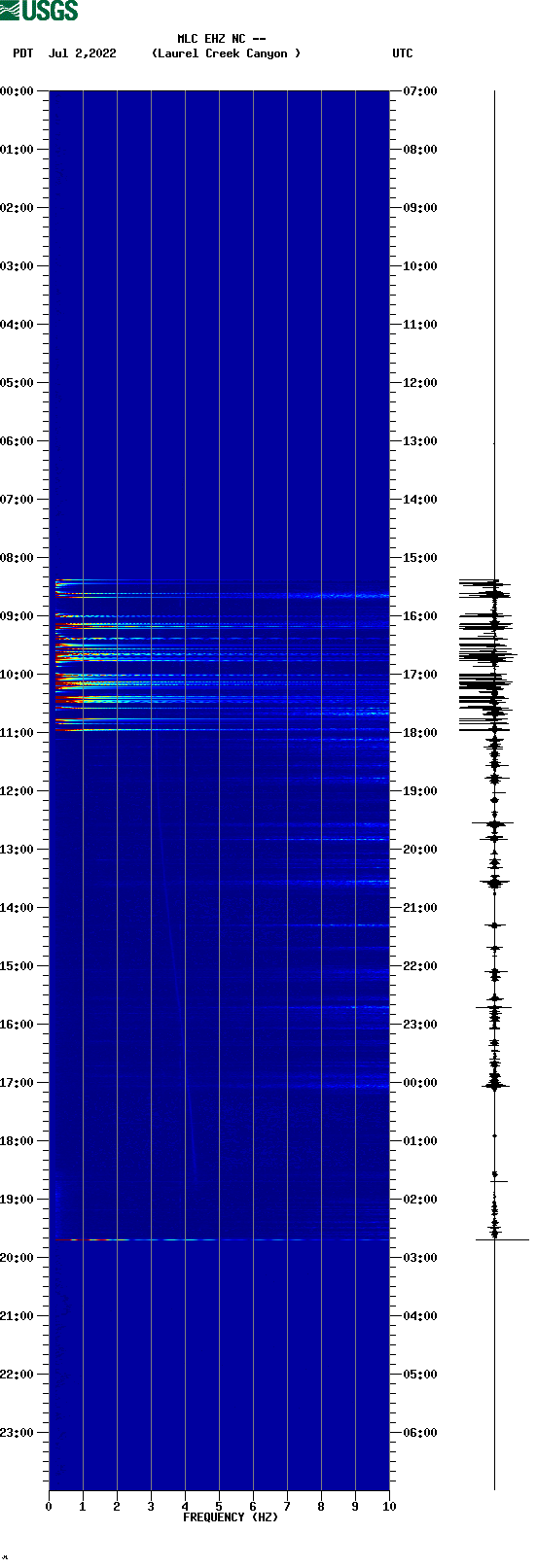Click the 06:00 UTC time label
Screen dimensions: 537x1568
pos(420,1433)
